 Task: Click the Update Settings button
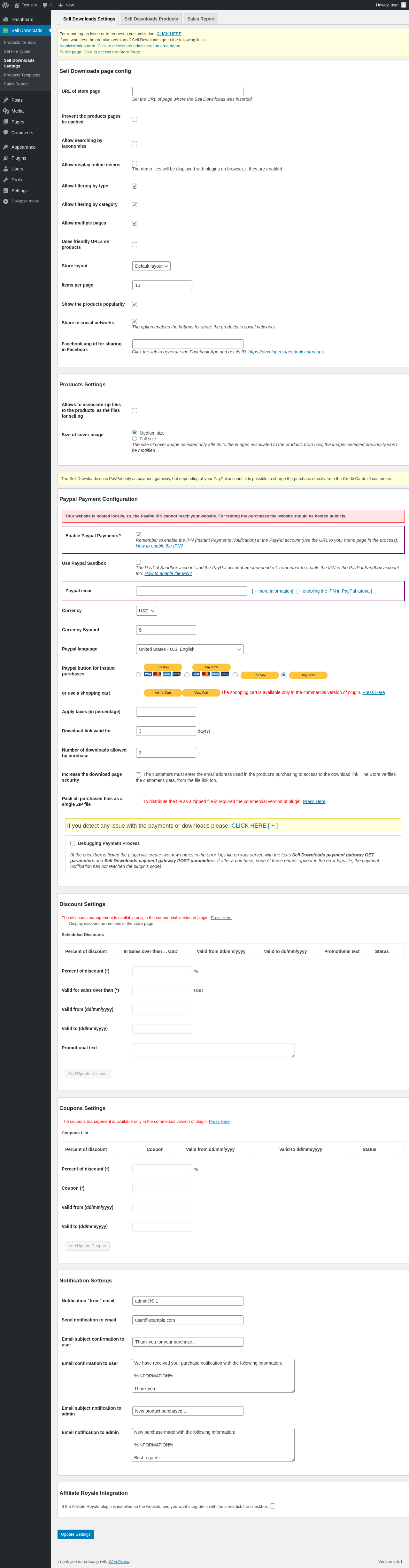76,1534
